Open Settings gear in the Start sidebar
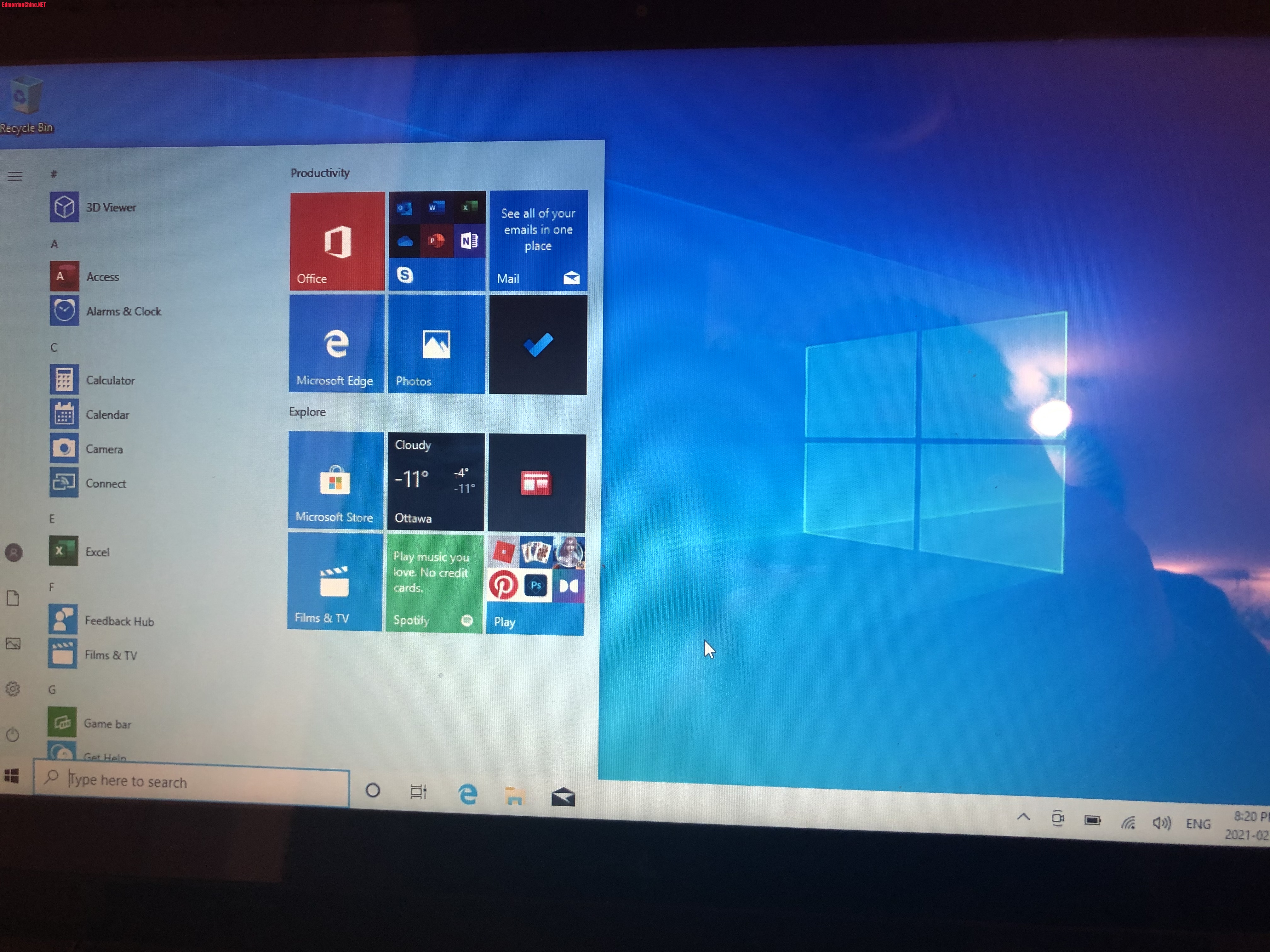Screen dimensions: 1270x952 click(13, 688)
